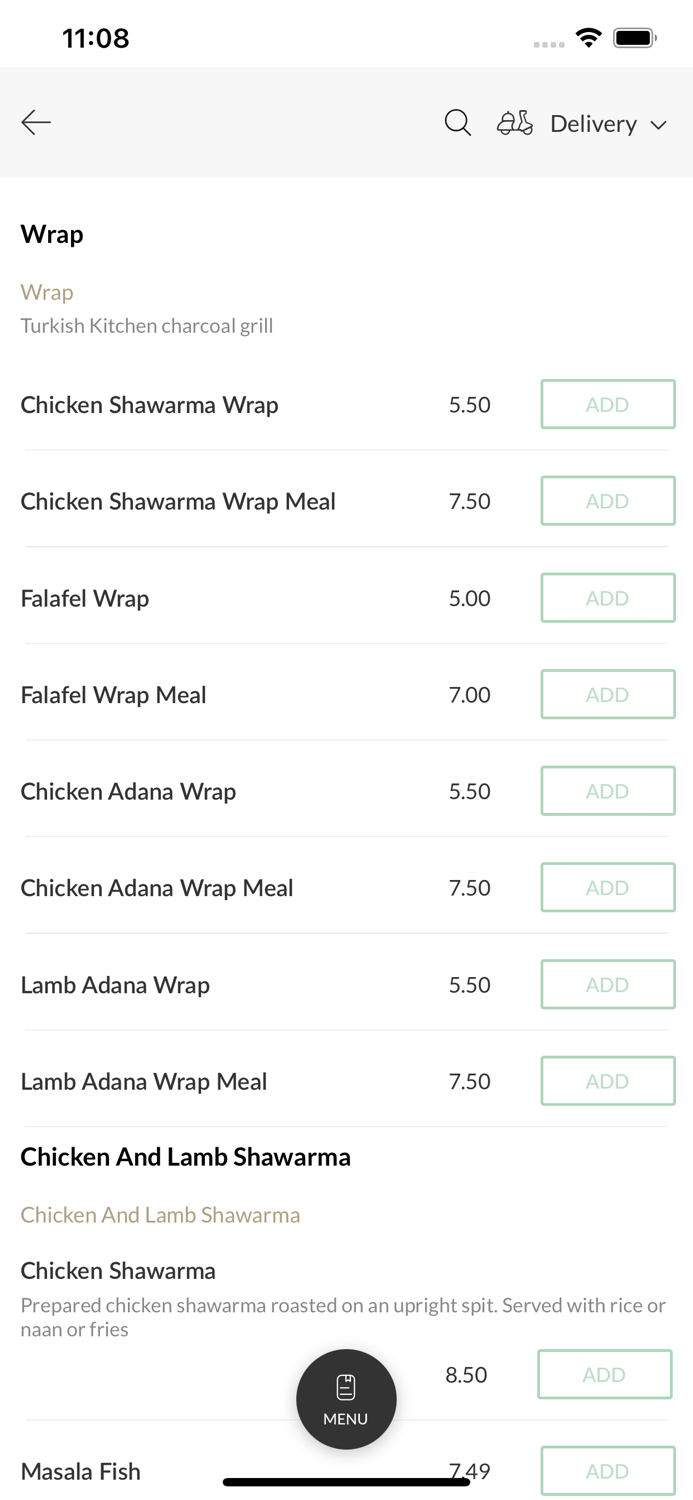Open the floating MENU button
693x1500 pixels.
(x=346, y=1399)
